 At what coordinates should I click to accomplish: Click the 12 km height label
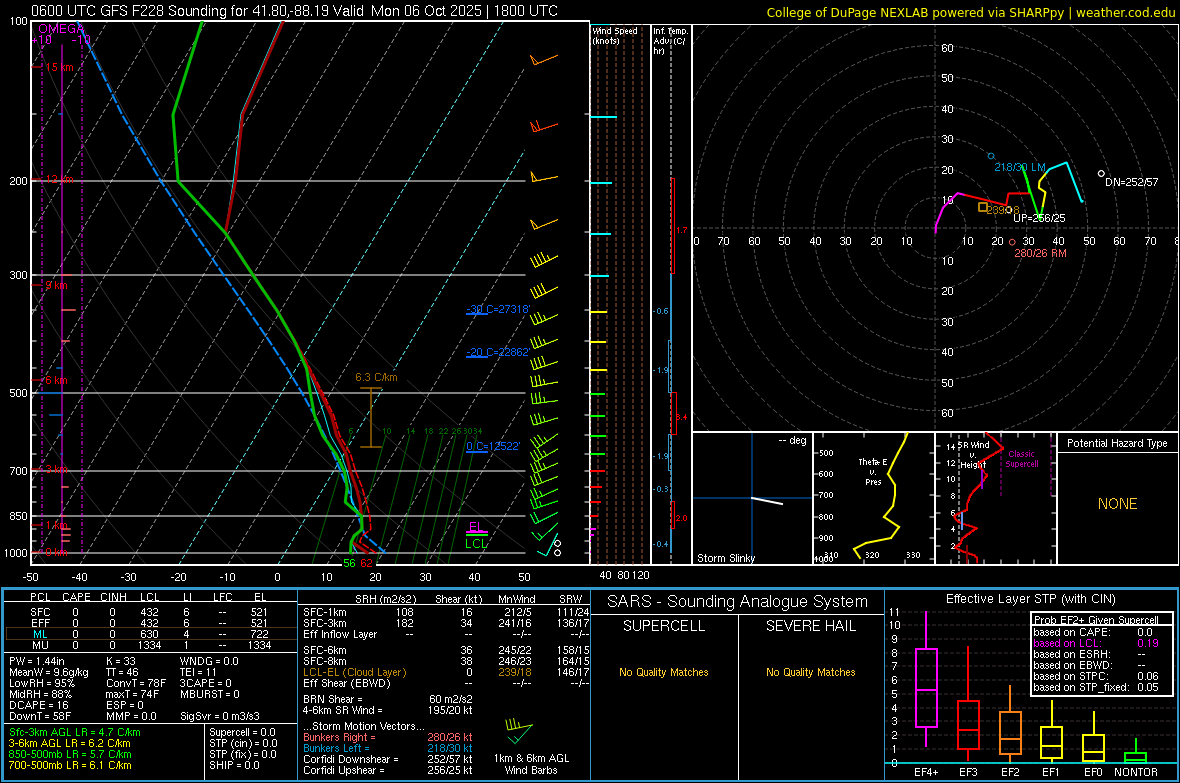[x=59, y=180]
